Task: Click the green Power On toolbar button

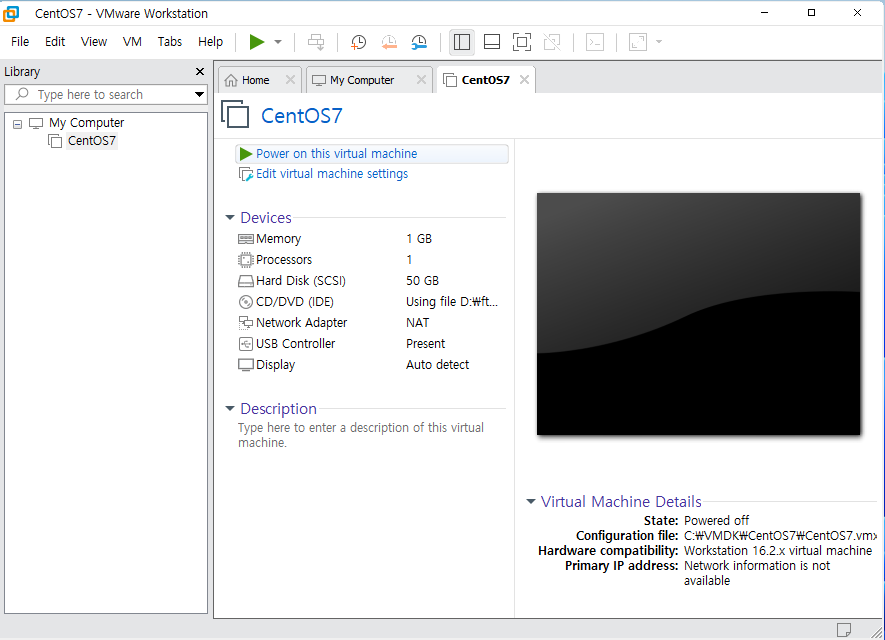Action: point(257,42)
